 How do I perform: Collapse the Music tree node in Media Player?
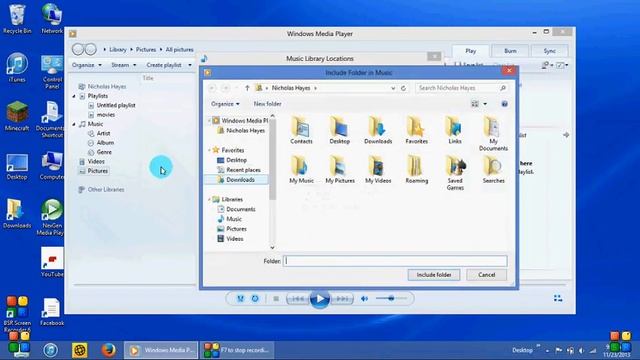tap(74, 124)
